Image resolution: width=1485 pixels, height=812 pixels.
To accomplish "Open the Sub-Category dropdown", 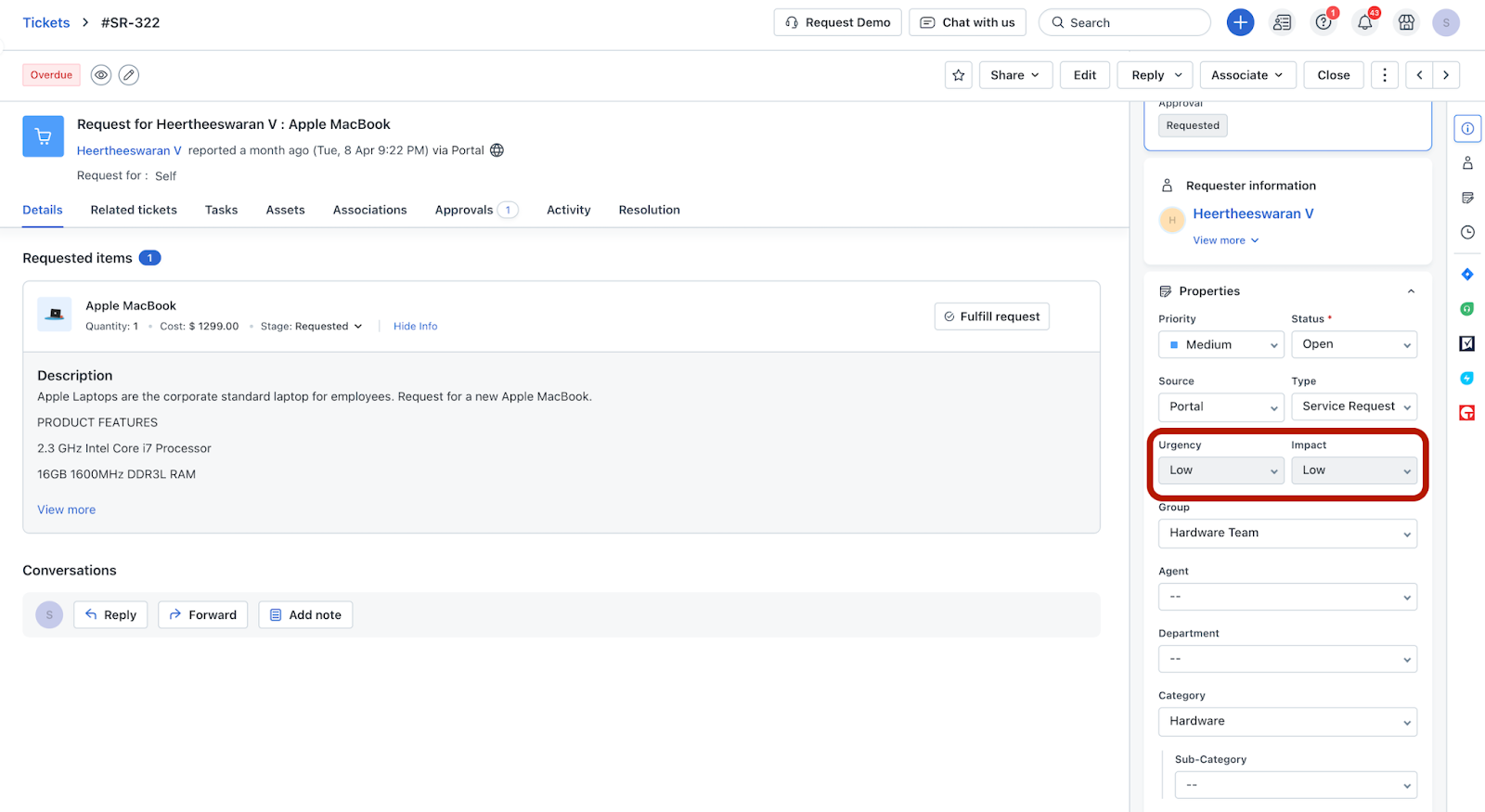I will [1296, 785].
